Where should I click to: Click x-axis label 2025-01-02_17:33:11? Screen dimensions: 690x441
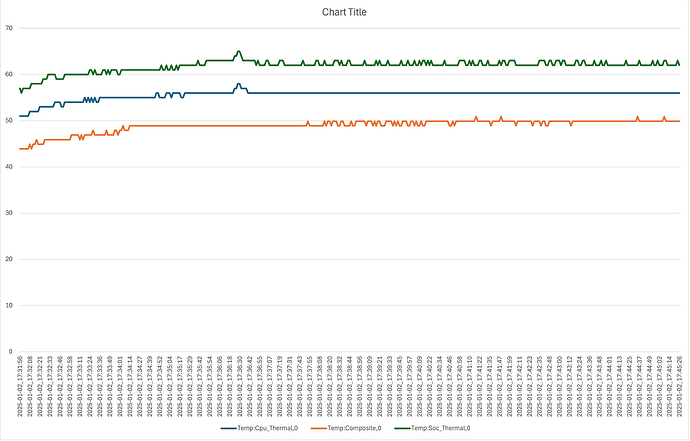80,386
